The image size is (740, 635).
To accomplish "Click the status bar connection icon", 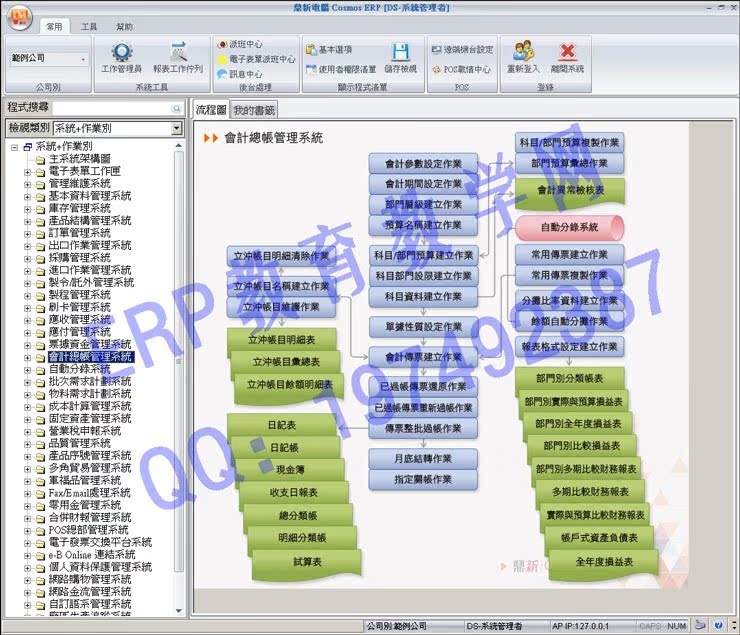I will [x=700, y=626].
